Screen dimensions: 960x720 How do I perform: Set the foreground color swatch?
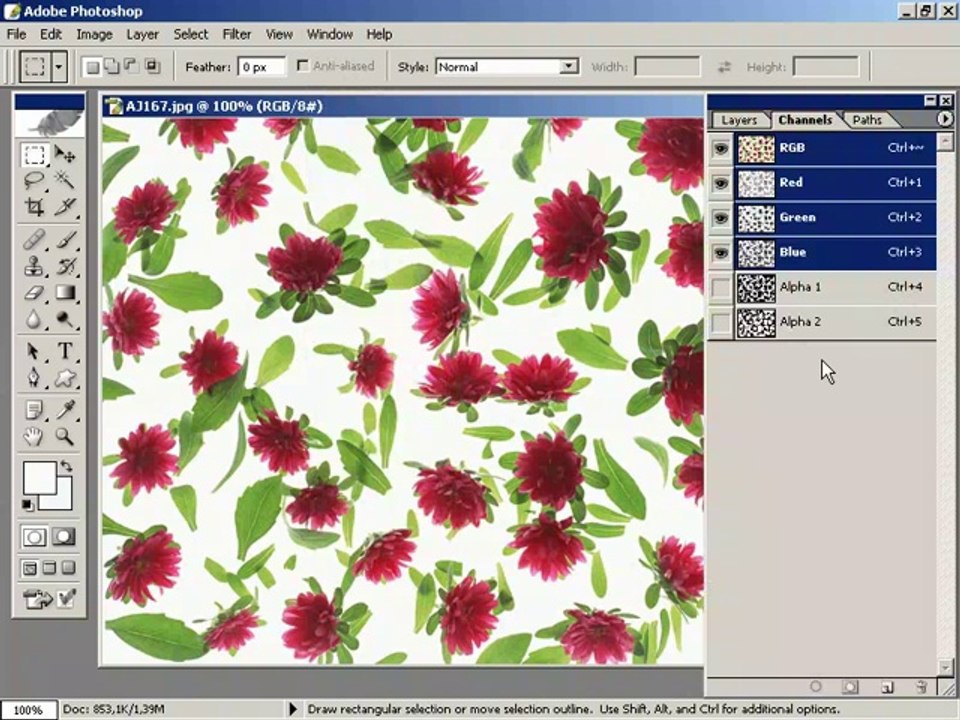pos(39,478)
